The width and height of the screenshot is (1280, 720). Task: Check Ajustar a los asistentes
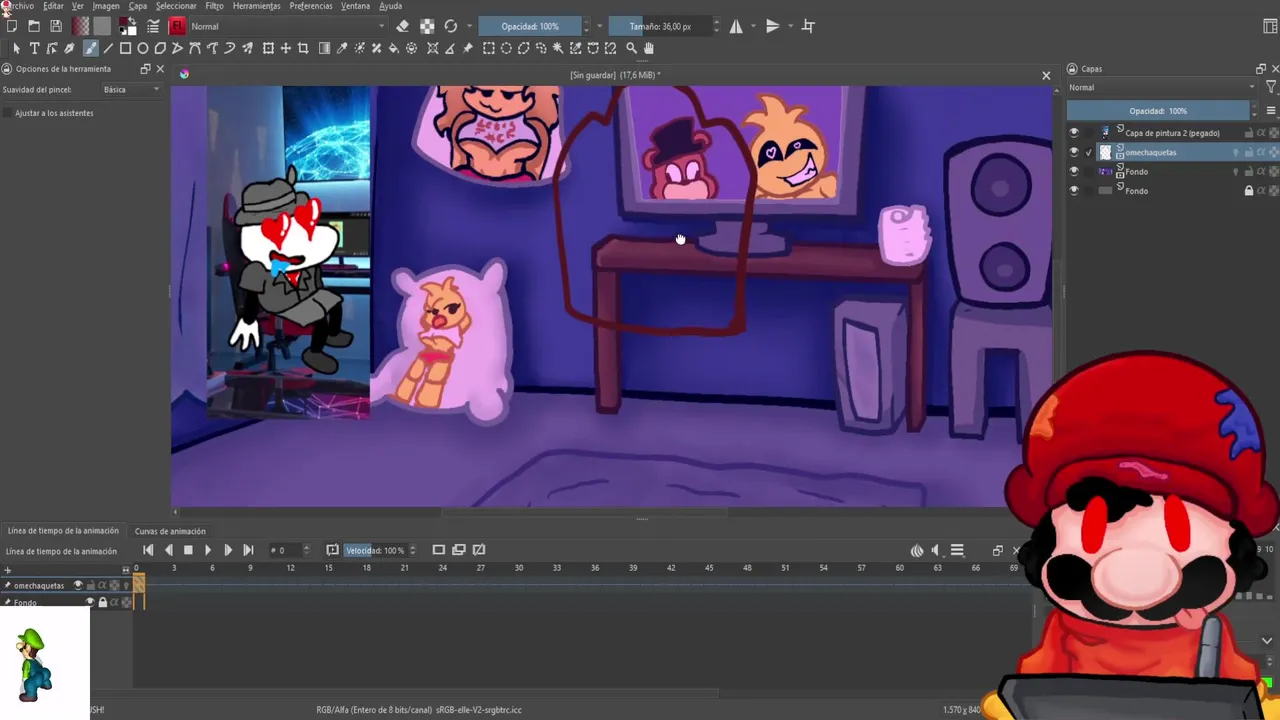(8, 113)
